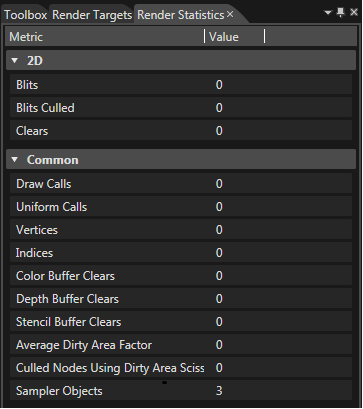Viewport: 363px width, 409px height.
Task: Open the panel options dropdown arrow
Action: pyautogui.click(x=328, y=13)
